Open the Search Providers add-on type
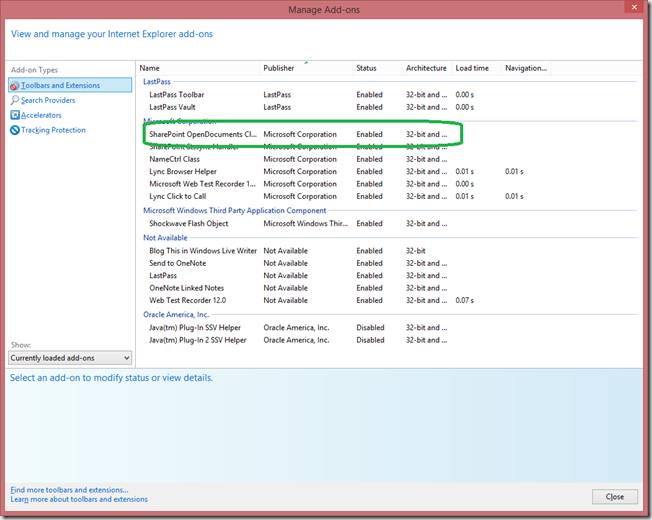Viewport: 652px width, 520px height. (48, 100)
